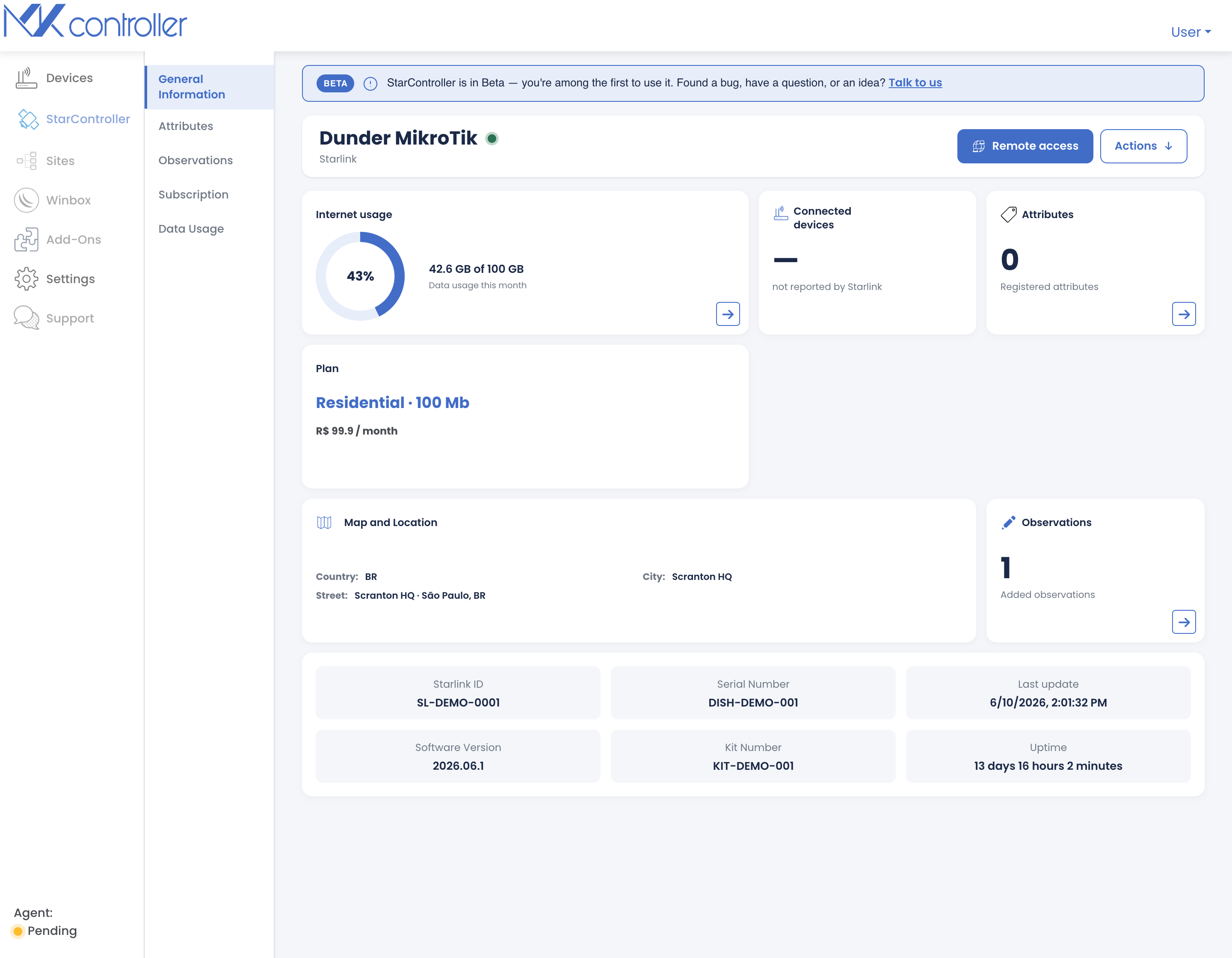Click the Settings gear icon
The height and width of the screenshot is (958, 1232).
(27, 278)
